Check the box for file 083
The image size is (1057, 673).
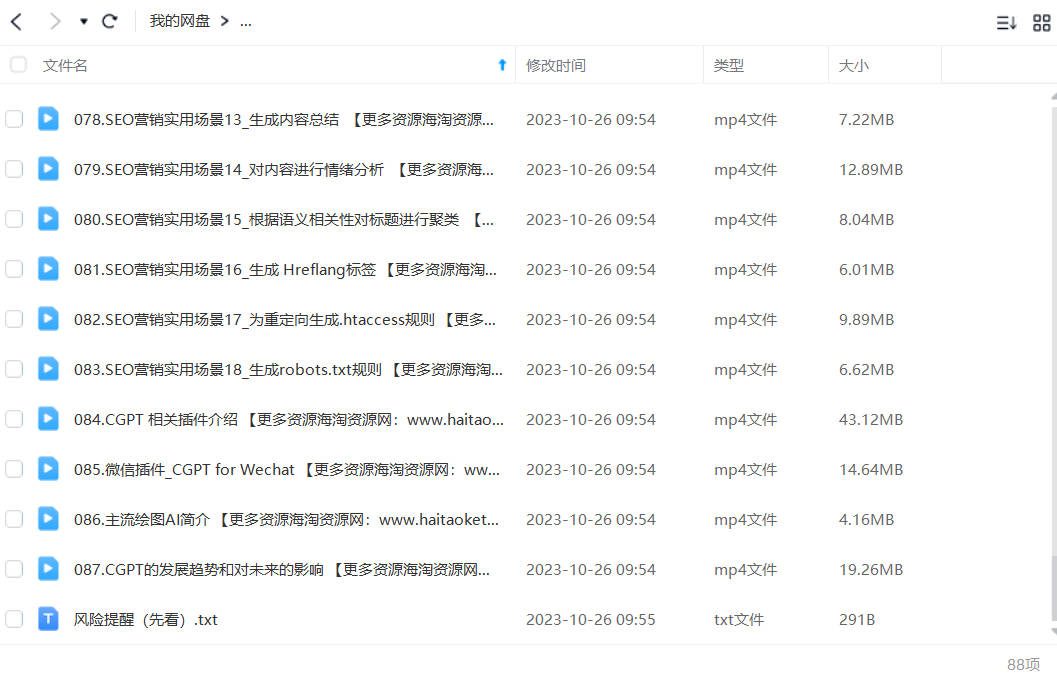coord(14,369)
